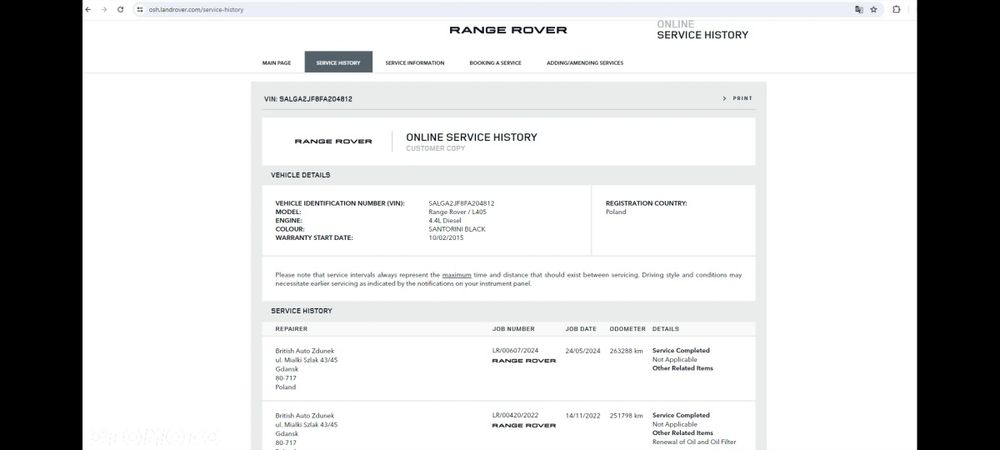The image size is (1000, 450).
Task: Click the Print link
Action: (742, 99)
